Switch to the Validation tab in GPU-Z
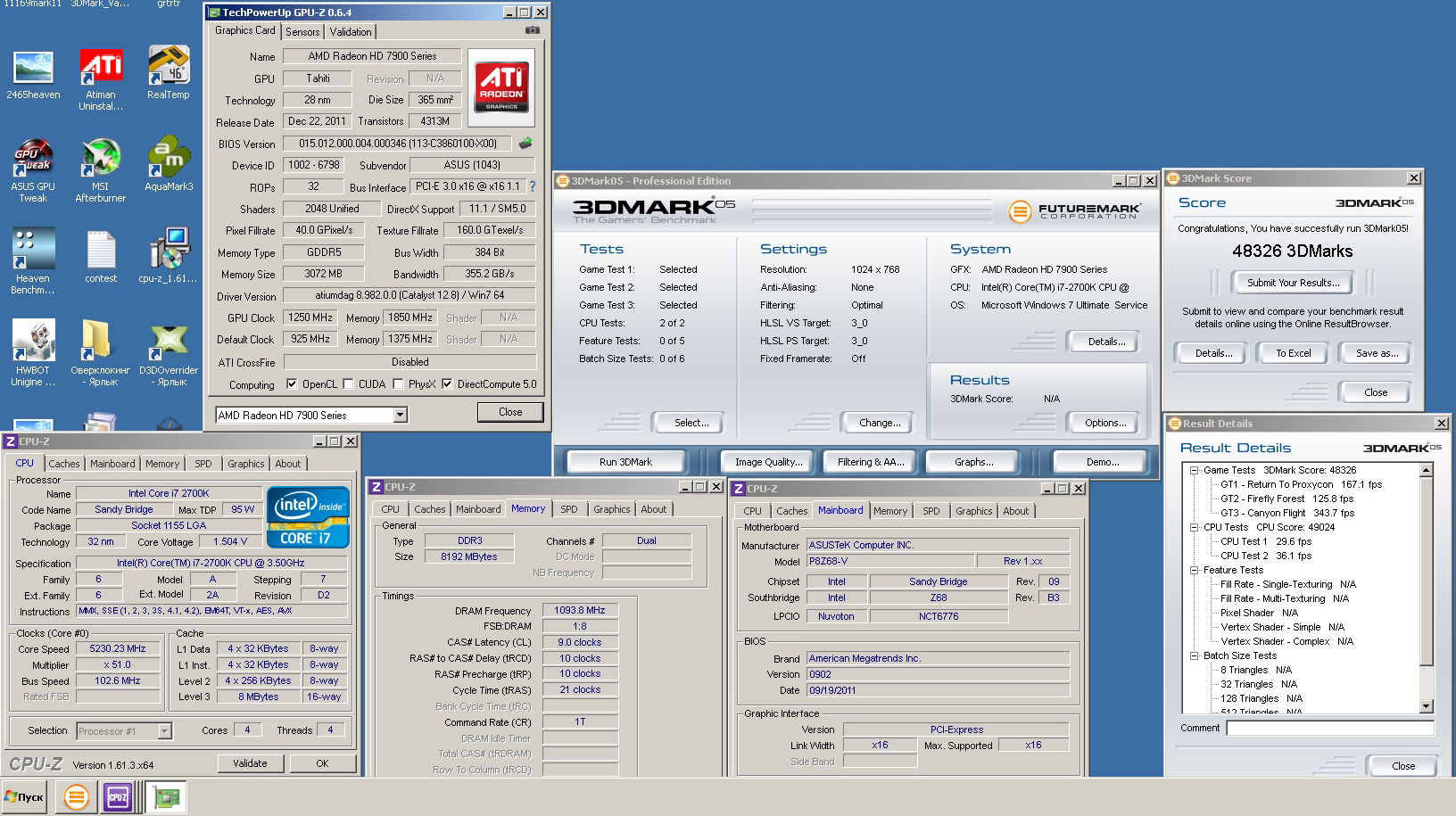 (351, 32)
